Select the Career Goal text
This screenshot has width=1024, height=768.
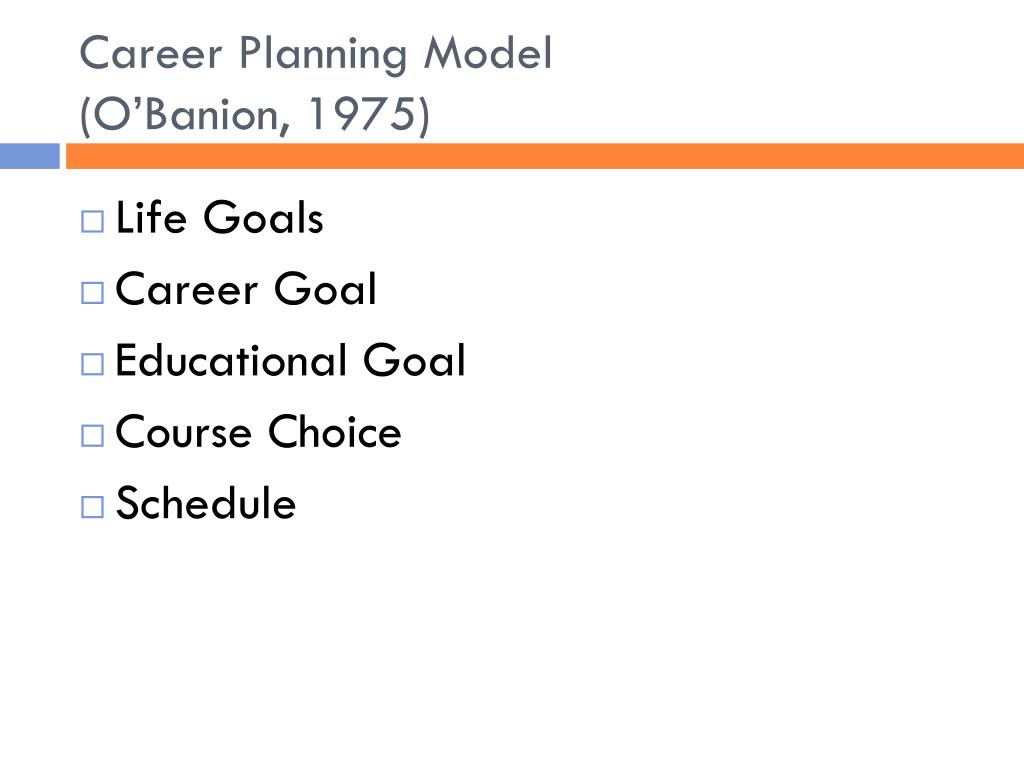[246, 289]
